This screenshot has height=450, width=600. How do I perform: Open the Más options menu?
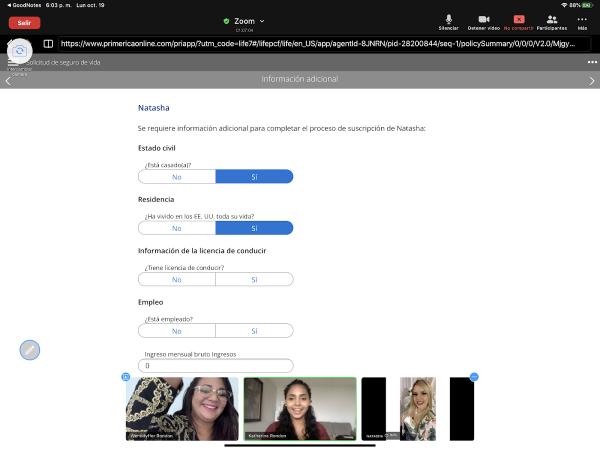582,21
